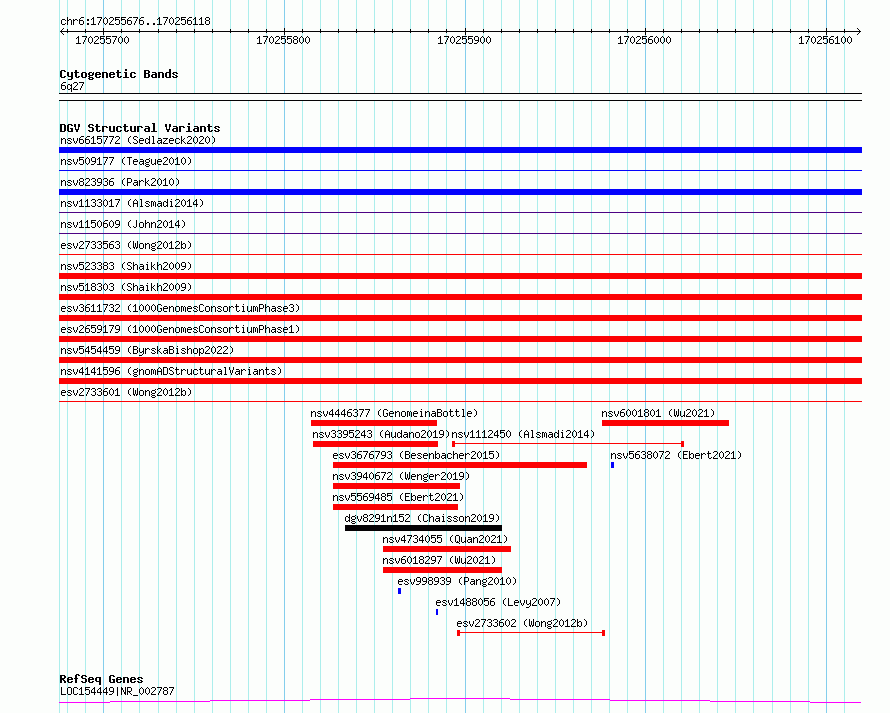890x713 pixels.
Task: Click the chr6:170255676..170256118 coordinate text
Action: [x=135, y=21]
